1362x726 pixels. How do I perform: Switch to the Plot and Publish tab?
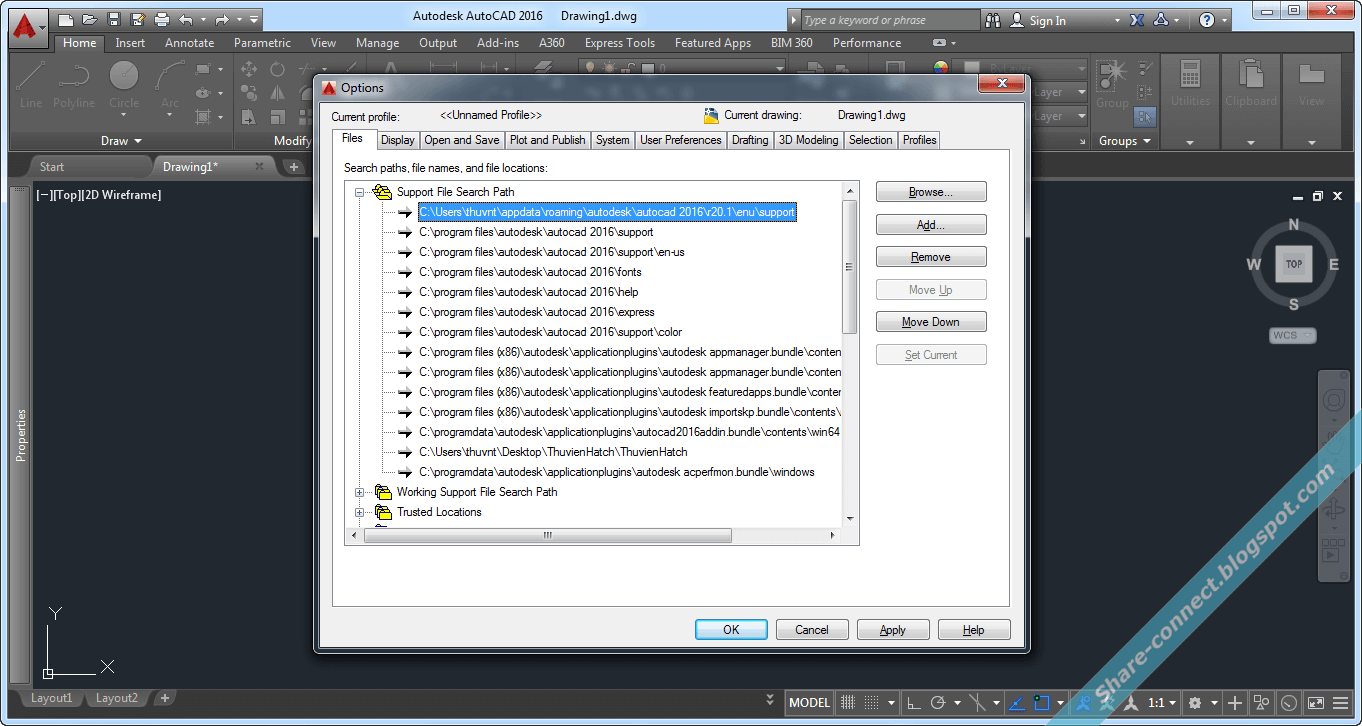point(548,140)
